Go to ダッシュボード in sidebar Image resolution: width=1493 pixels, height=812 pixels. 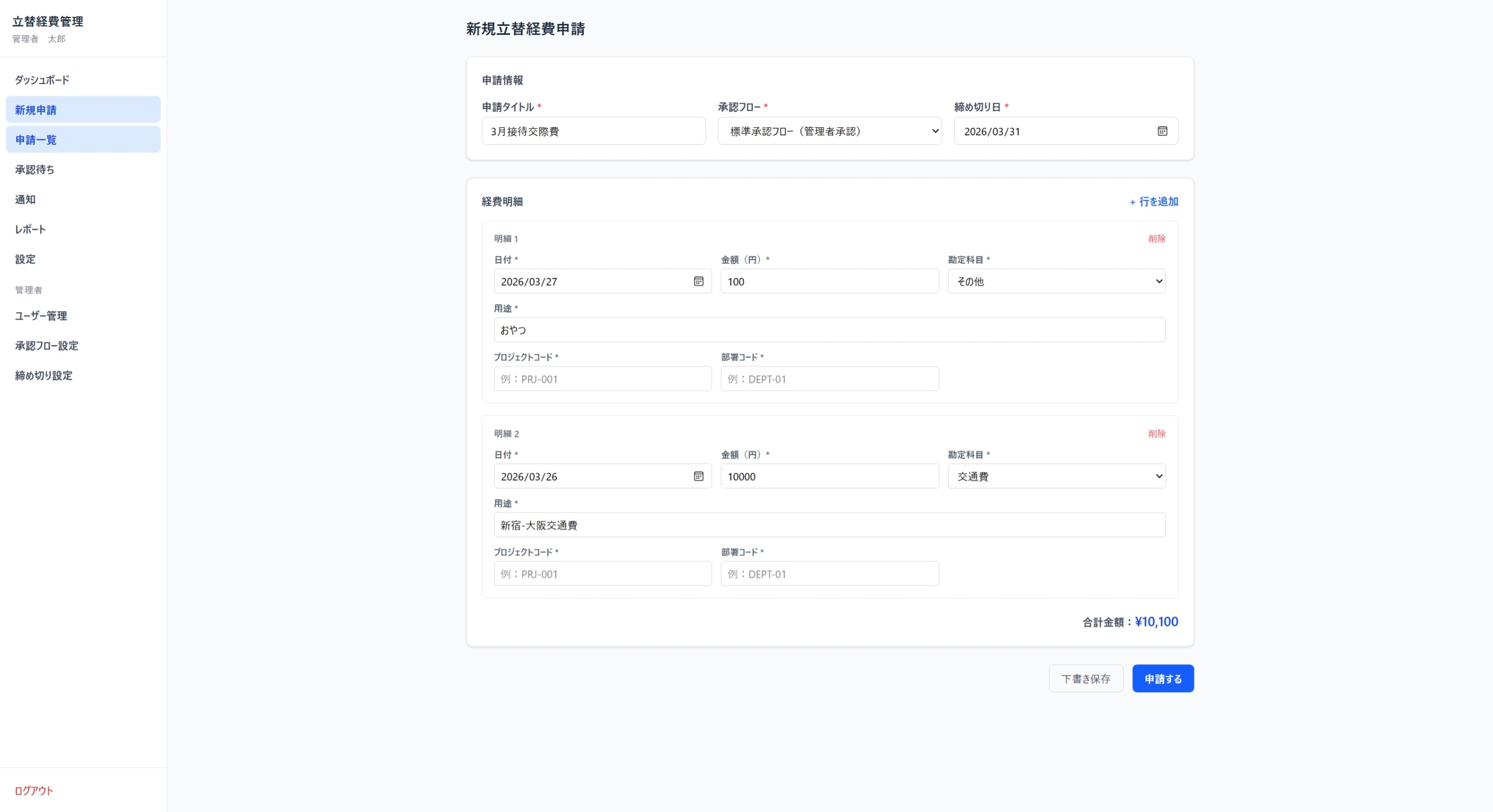tap(42, 80)
